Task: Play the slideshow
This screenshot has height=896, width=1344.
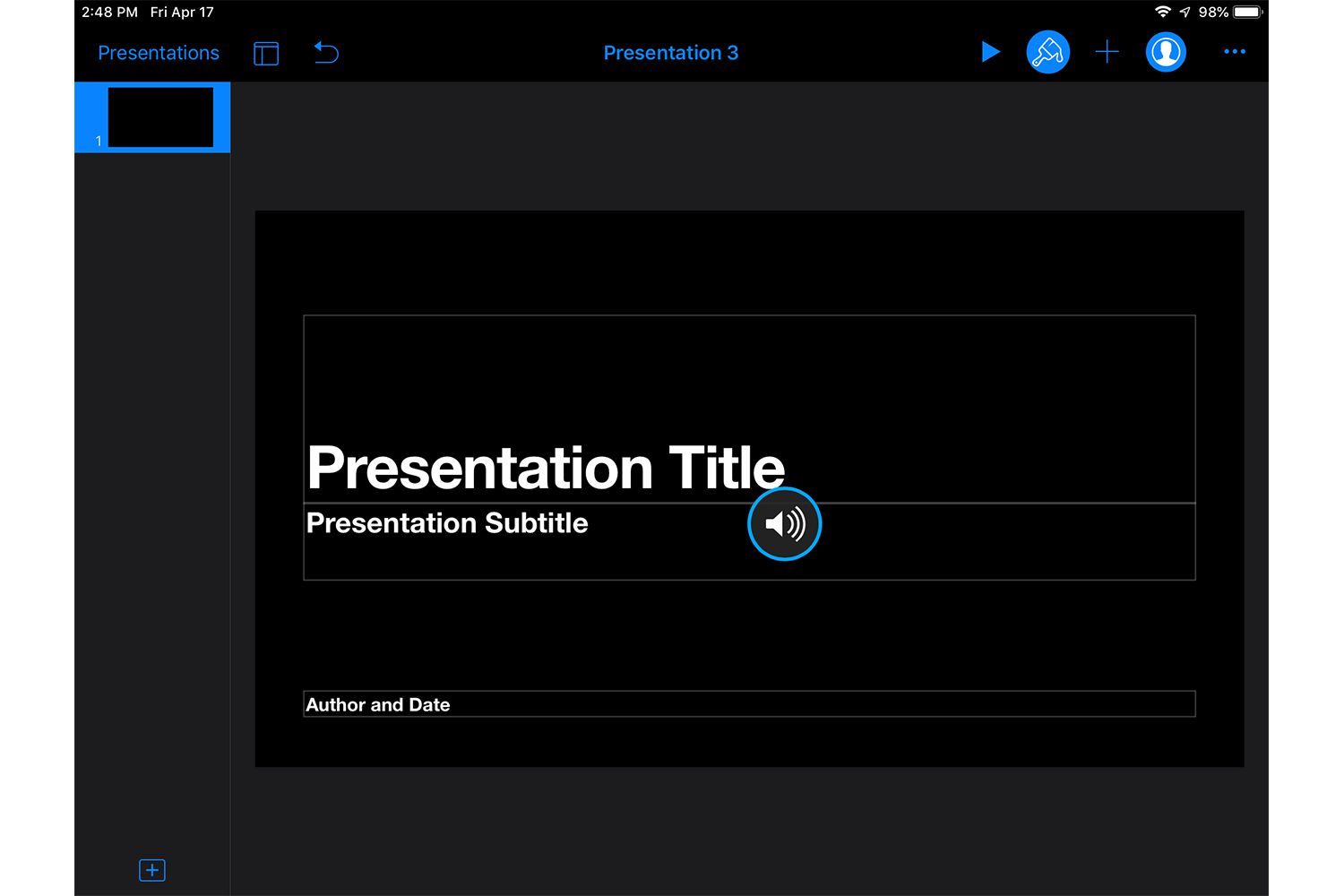Action: 990,52
